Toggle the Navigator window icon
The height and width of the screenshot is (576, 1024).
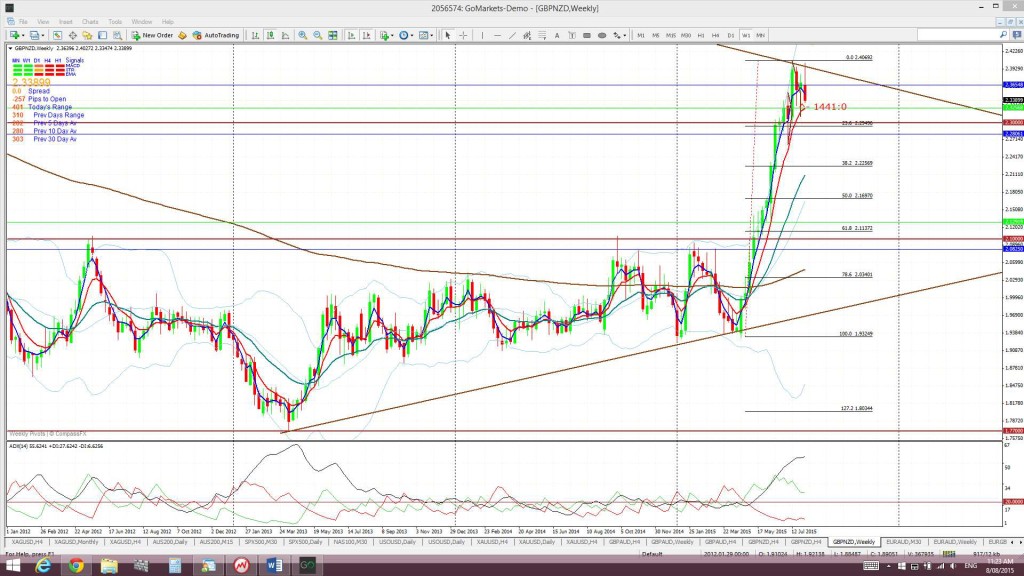88,35
